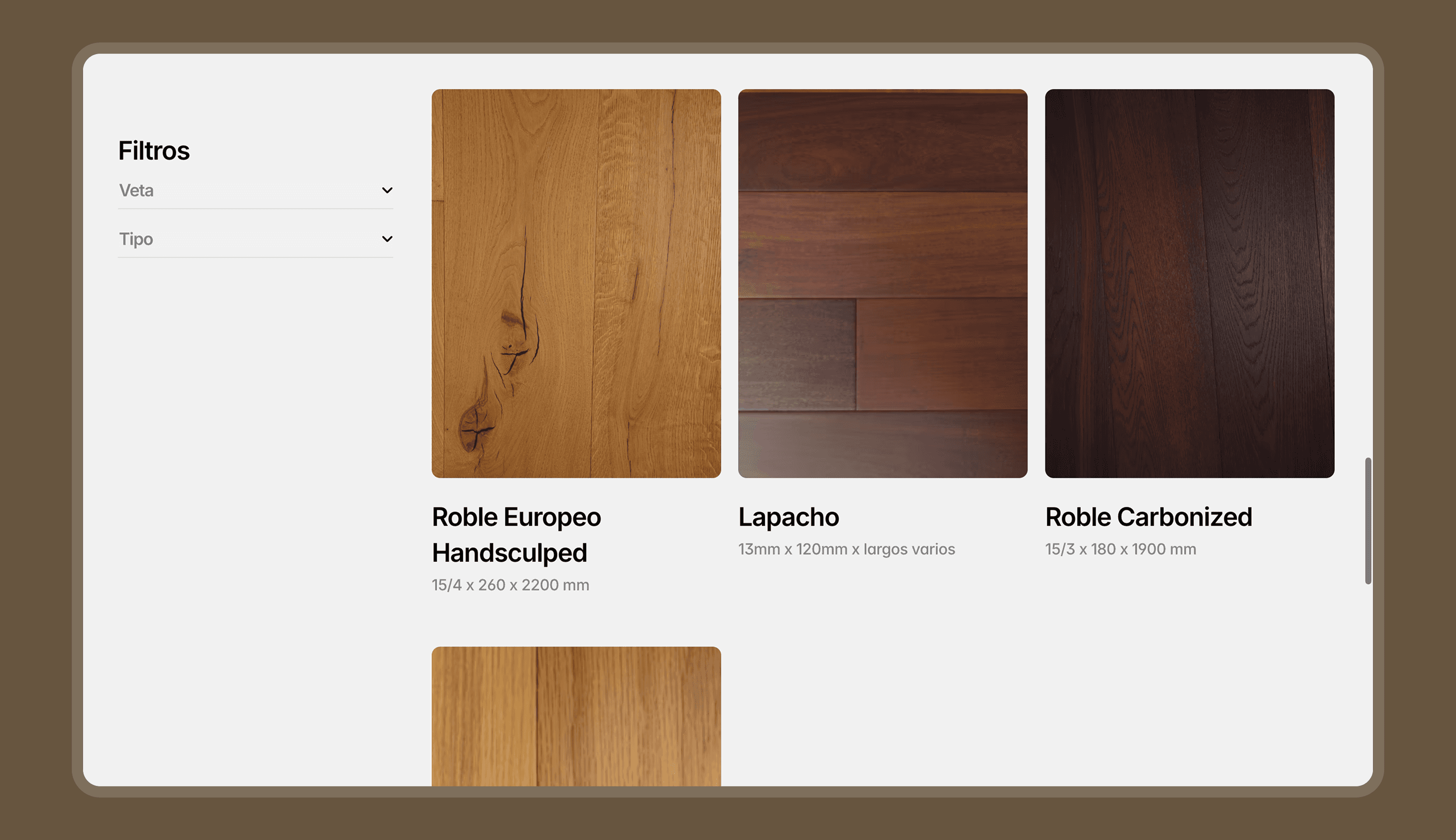Click the Tipo filter label text
Image resolution: width=1456 pixels, height=840 pixels.
coord(135,239)
